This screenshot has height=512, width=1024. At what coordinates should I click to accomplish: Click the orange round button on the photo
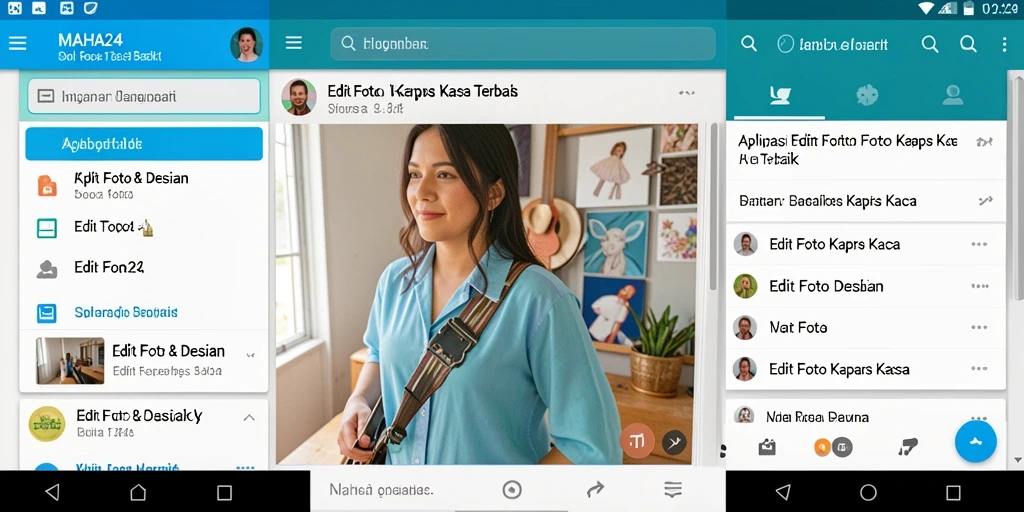pos(637,440)
